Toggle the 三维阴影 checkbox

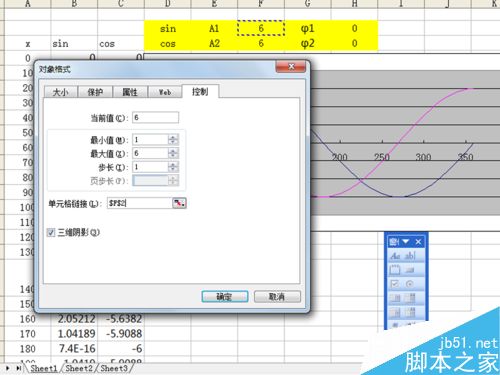pos(51,232)
